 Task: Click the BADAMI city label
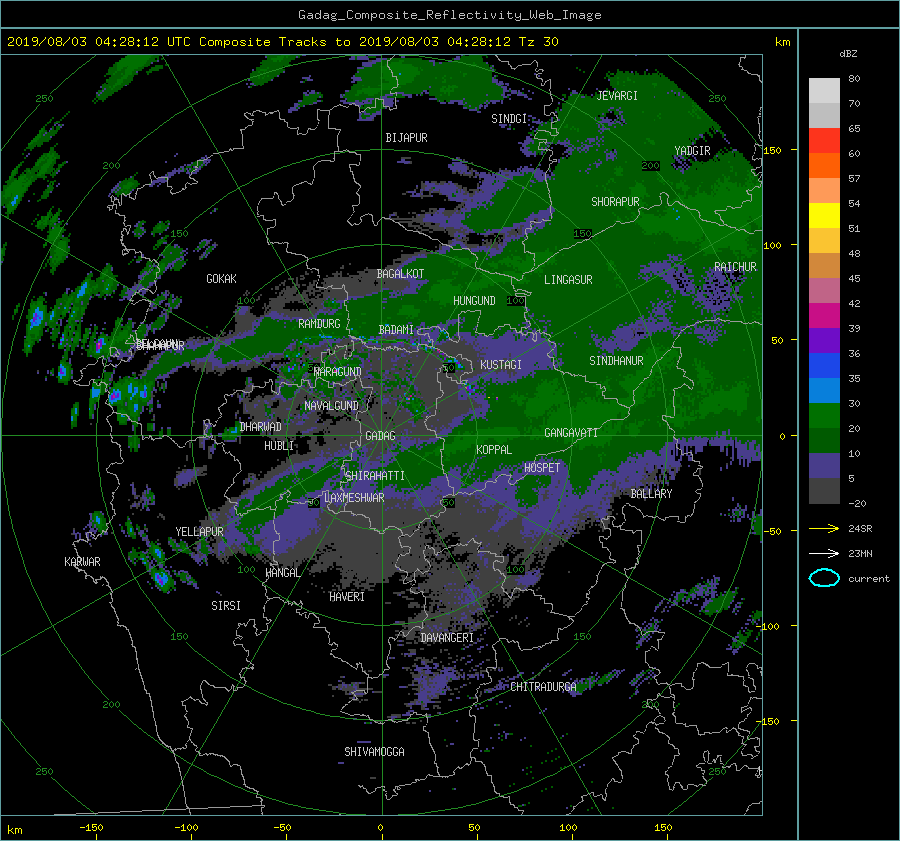(x=396, y=330)
